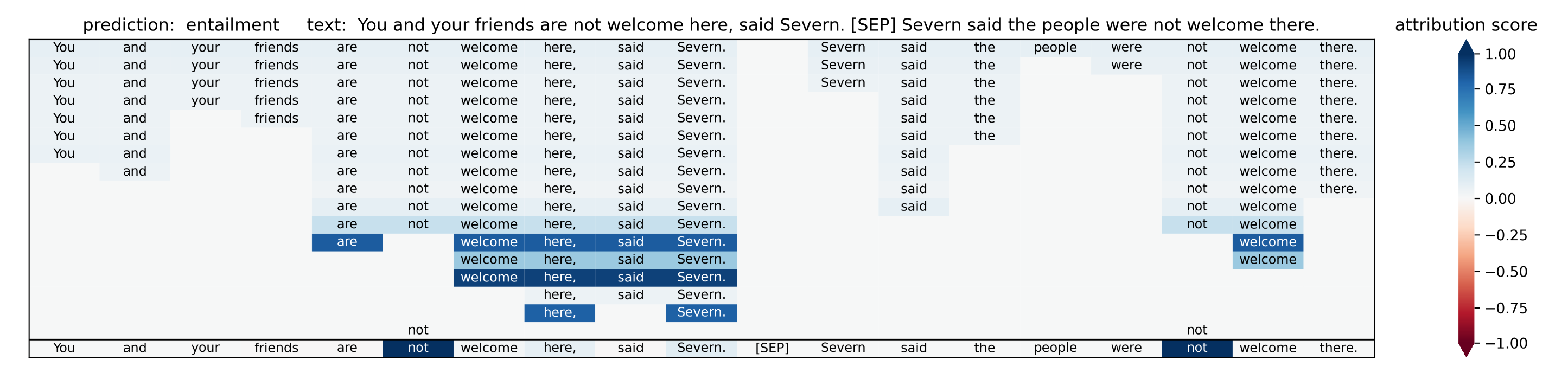Image resolution: width=1568 pixels, height=392 pixels.
Task: Click the dark blue 'not' cell before the bottom row's final 'welcome'
Action: click(x=1196, y=348)
